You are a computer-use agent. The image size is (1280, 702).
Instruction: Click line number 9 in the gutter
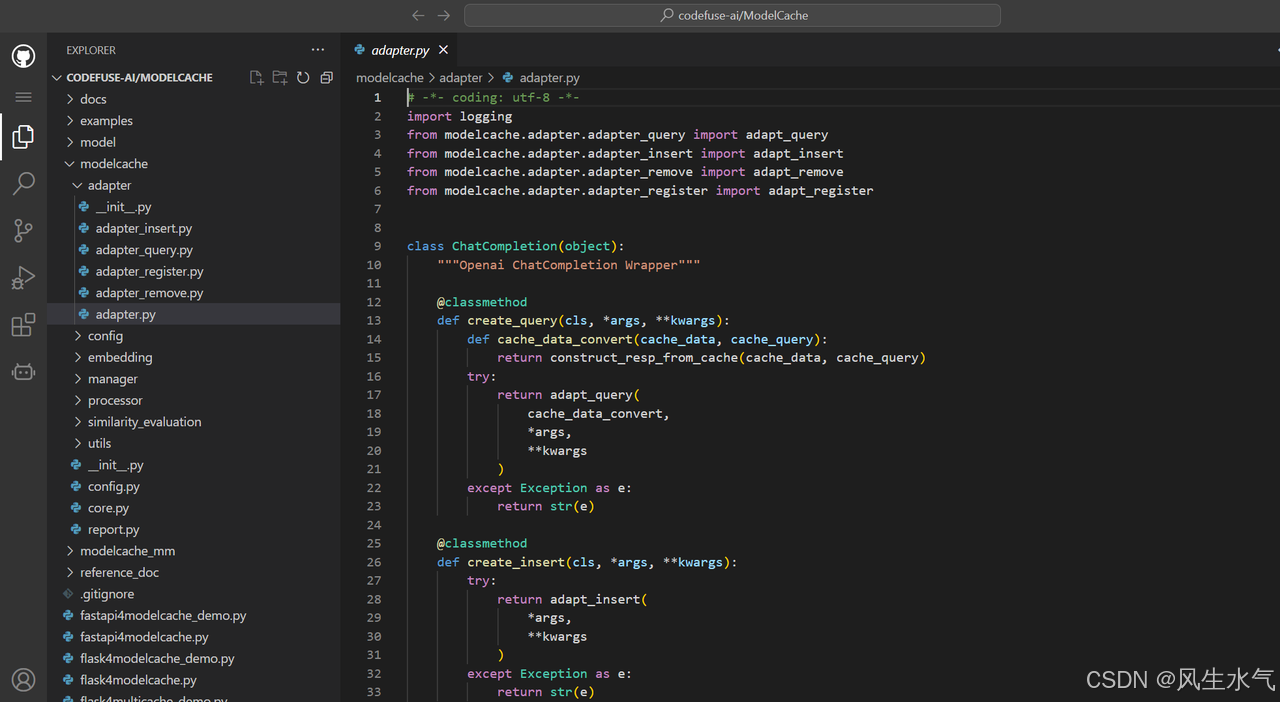377,246
